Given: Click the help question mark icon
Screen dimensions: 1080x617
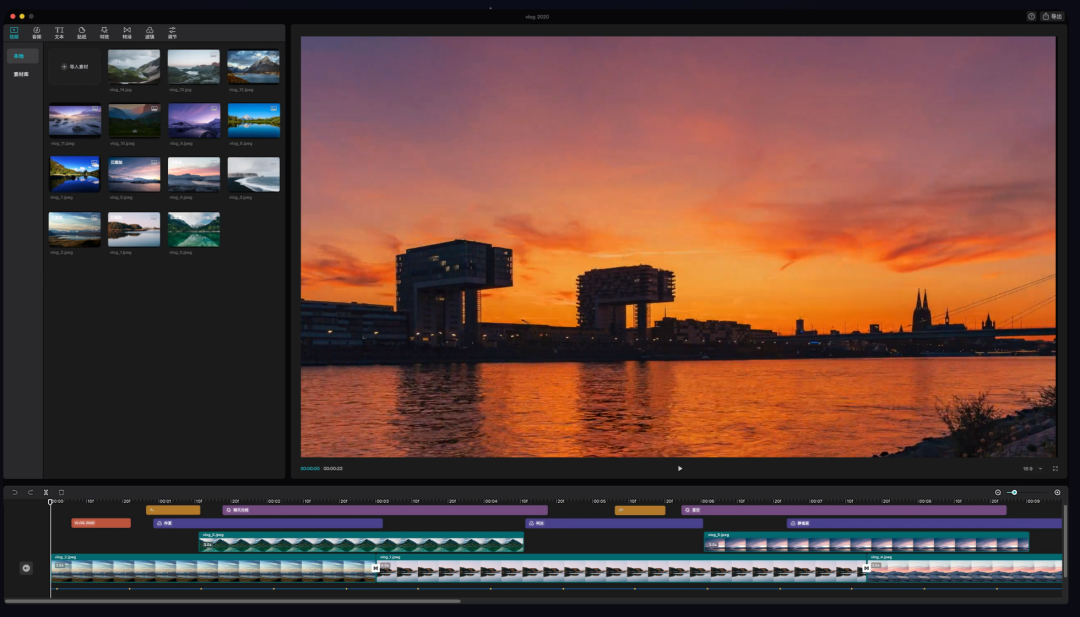Looking at the screenshot, I should pos(1031,16).
